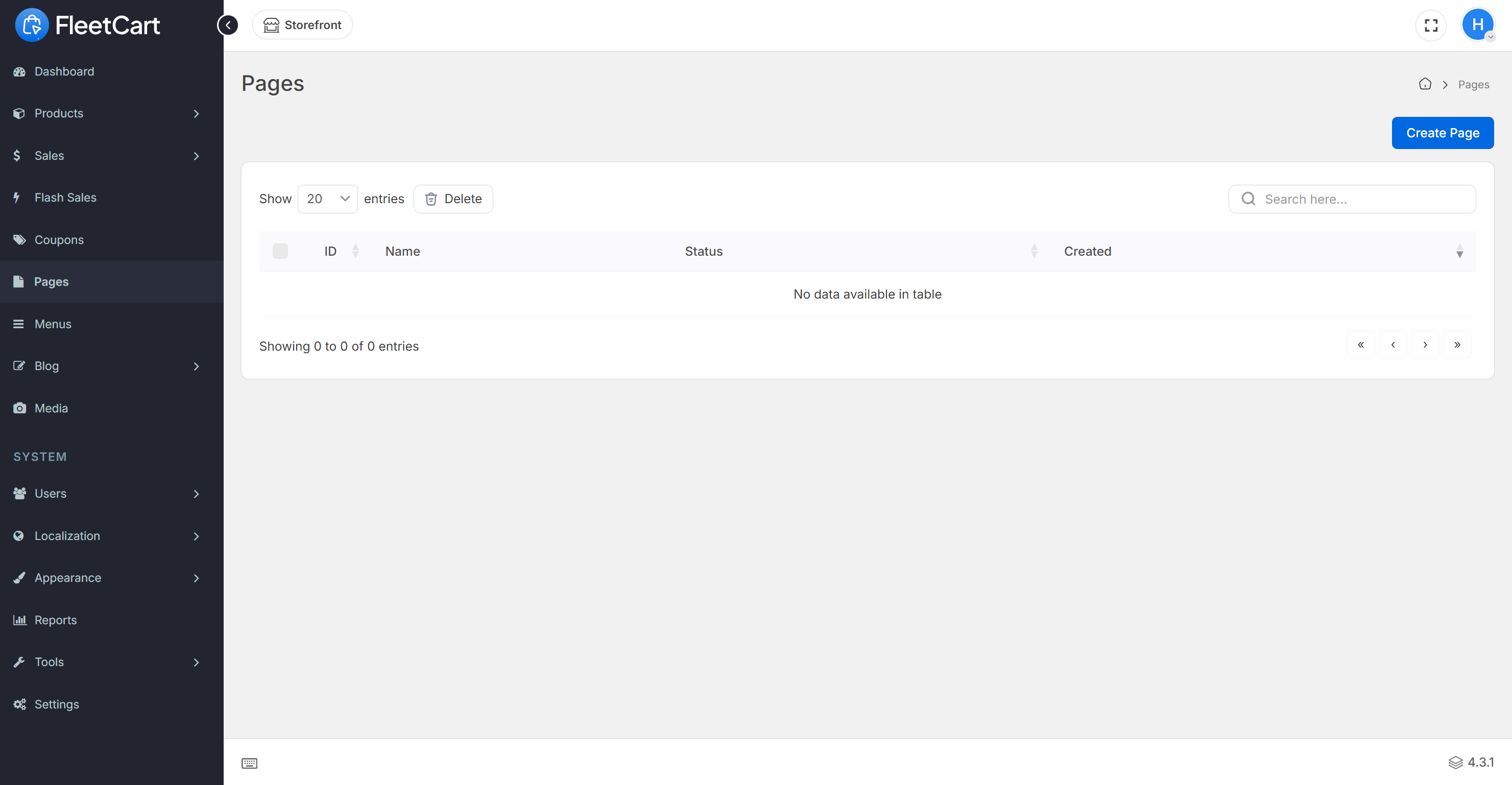Open Coupons in the sidebar
Screen dimensions: 1512x785
59,240
